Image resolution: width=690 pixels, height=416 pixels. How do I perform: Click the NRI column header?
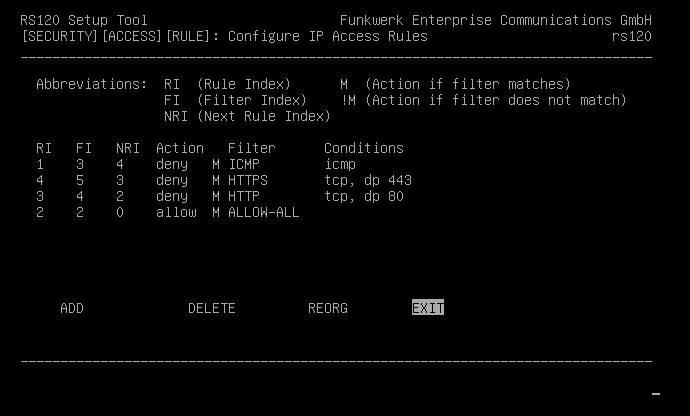(x=128, y=148)
